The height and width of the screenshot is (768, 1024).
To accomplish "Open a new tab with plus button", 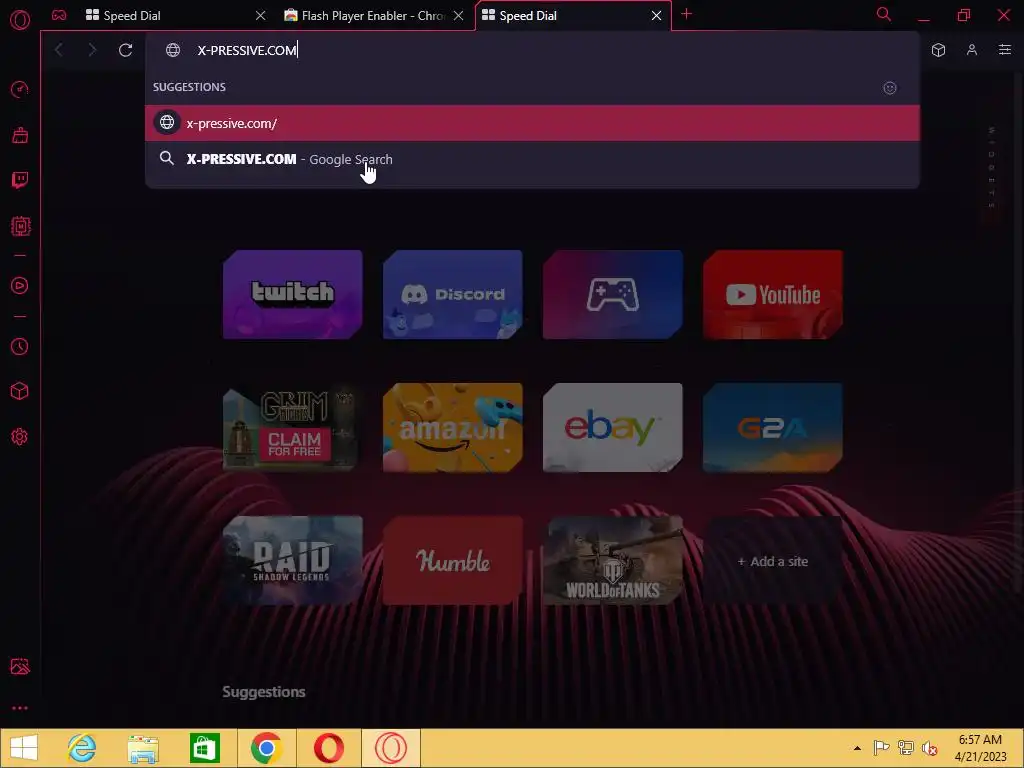I will (x=686, y=14).
